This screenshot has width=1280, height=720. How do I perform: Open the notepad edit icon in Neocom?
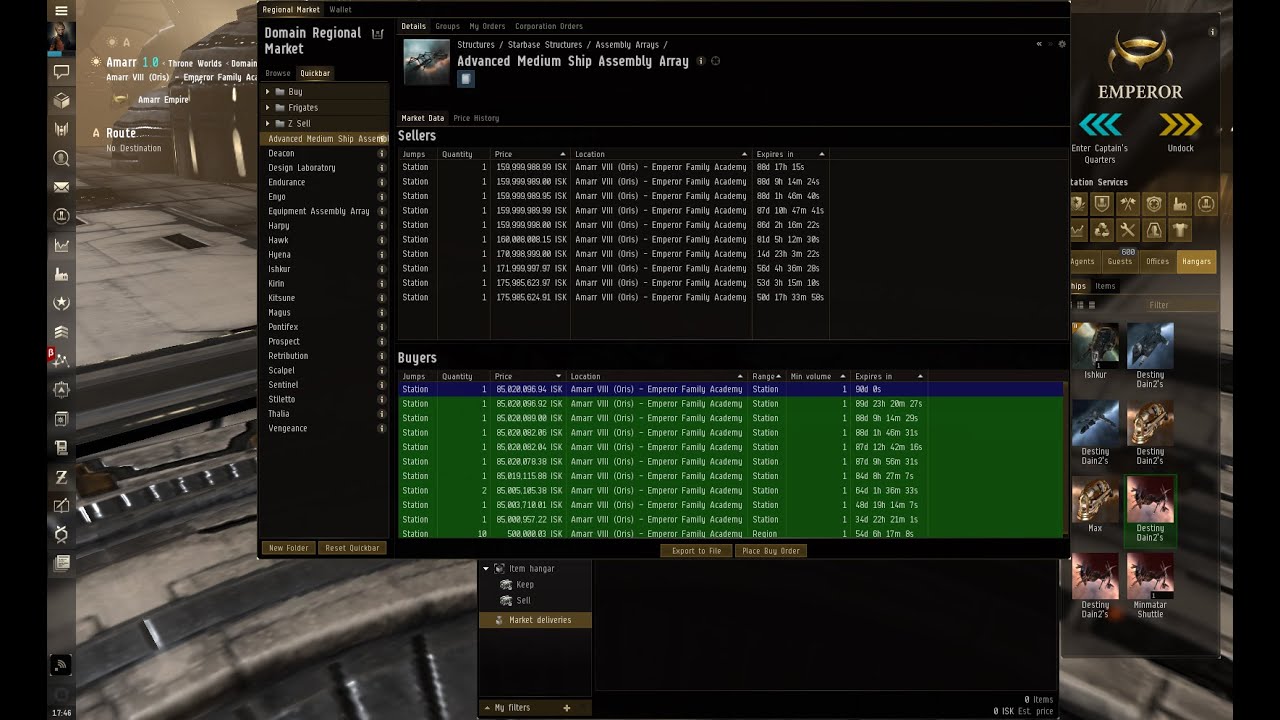coord(61,505)
